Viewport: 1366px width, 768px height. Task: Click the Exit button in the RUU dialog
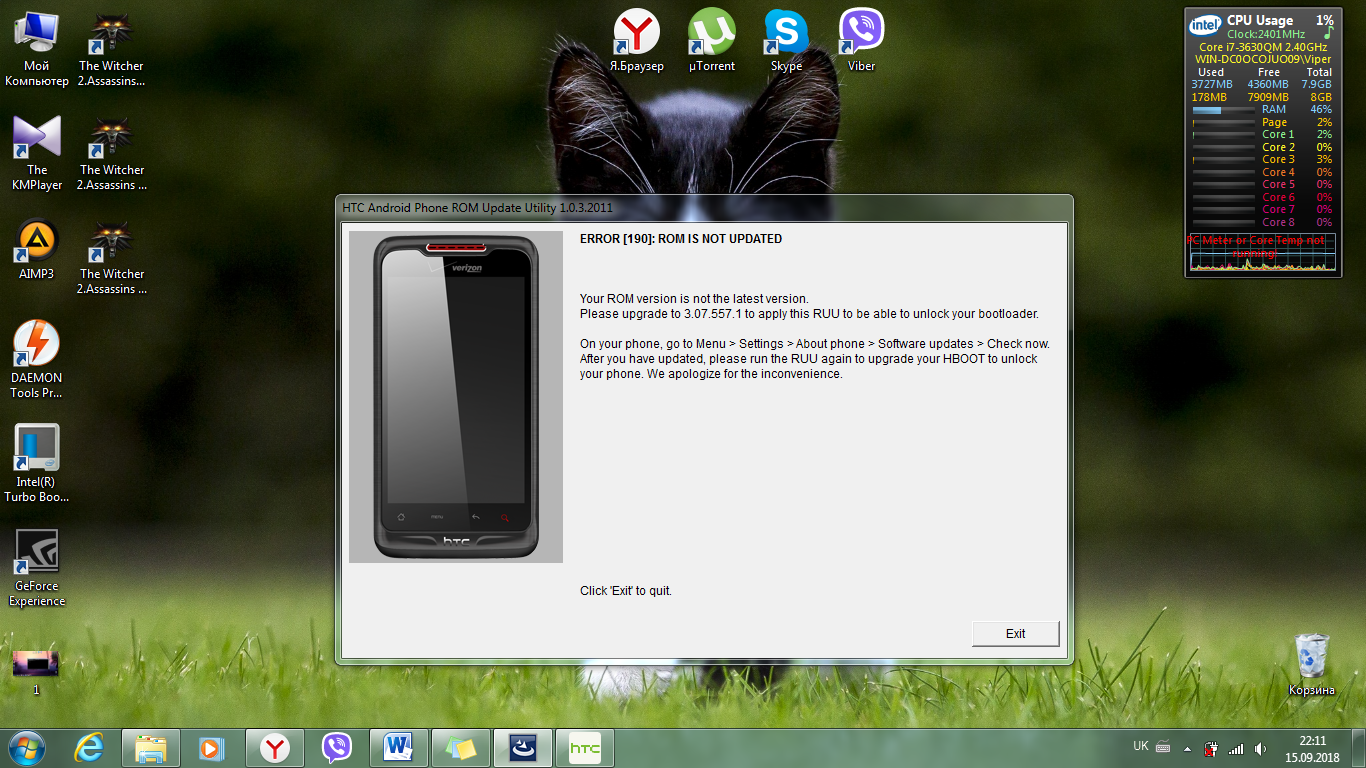click(x=1015, y=633)
